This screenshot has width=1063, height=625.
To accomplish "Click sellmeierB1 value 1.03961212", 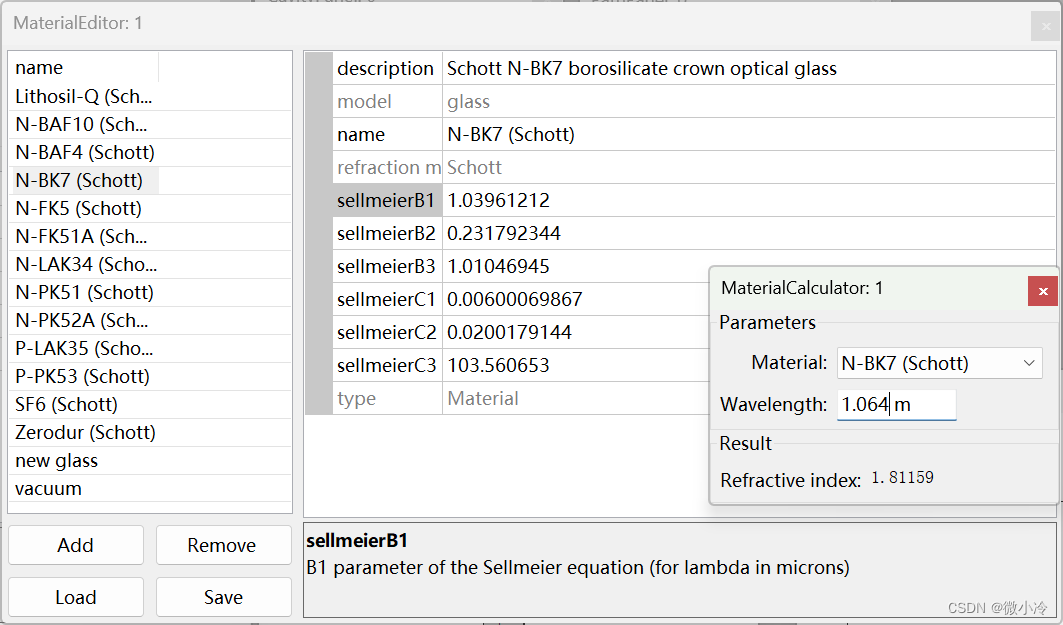I will coord(498,201).
